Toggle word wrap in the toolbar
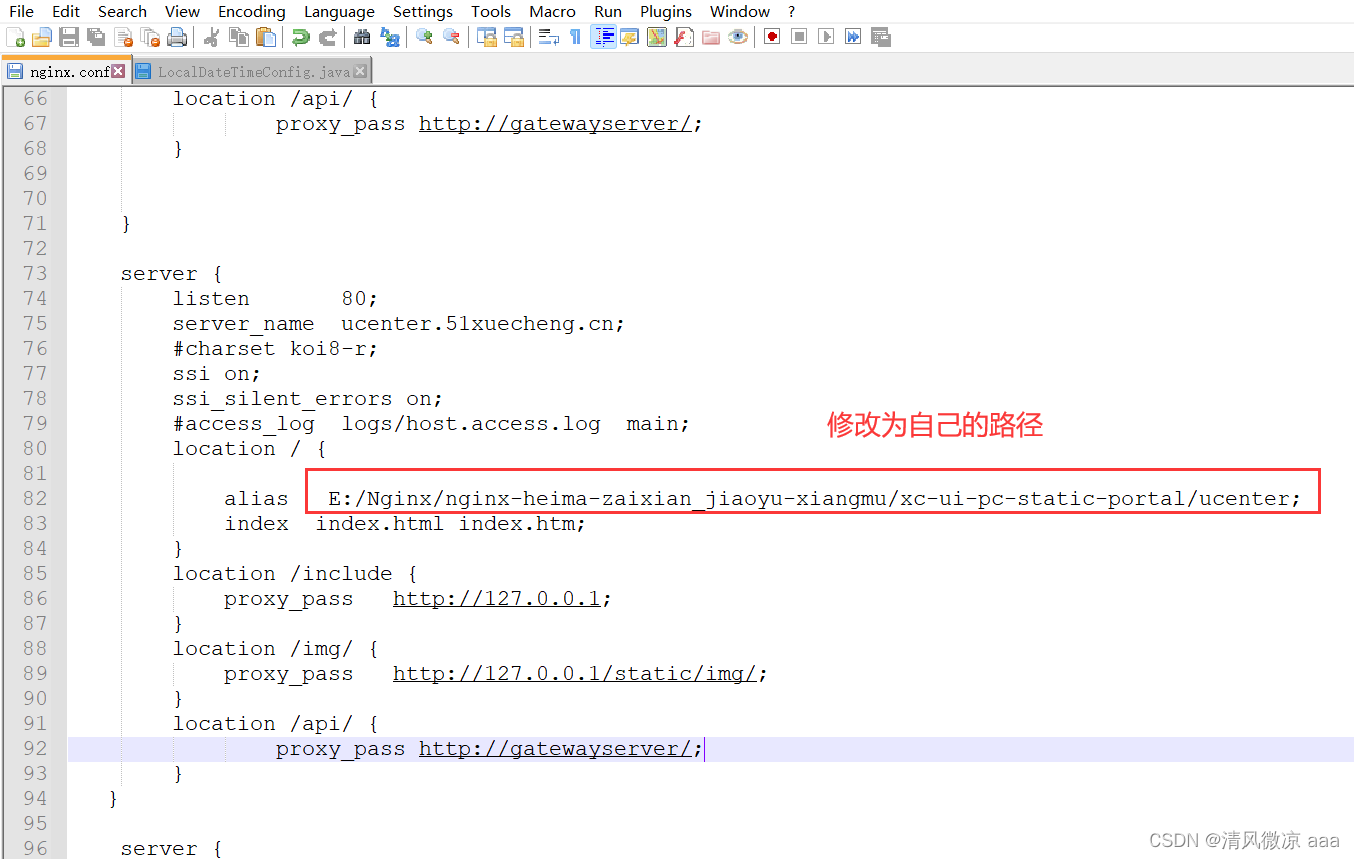Viewport: 1354px width, 859px height. coord(548,38)
